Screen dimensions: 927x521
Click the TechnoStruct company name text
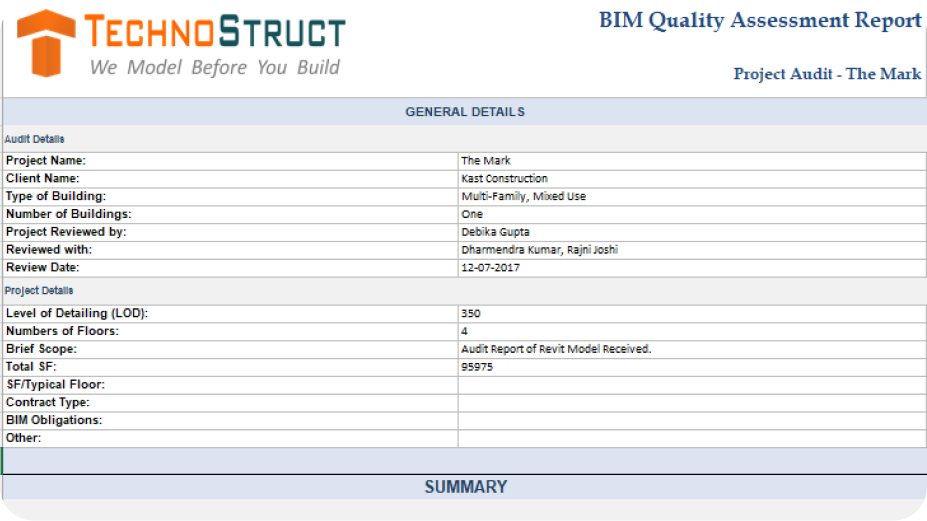[215, 31]
